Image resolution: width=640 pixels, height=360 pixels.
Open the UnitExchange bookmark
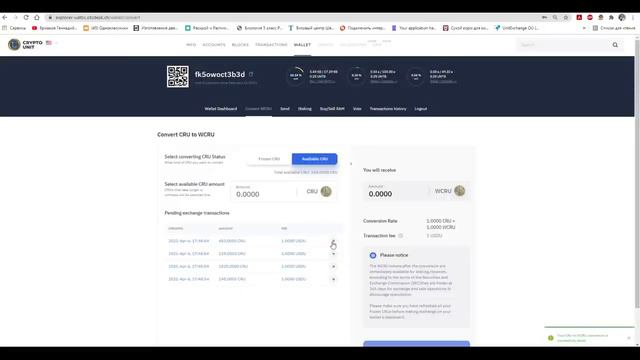pos(517,28)
